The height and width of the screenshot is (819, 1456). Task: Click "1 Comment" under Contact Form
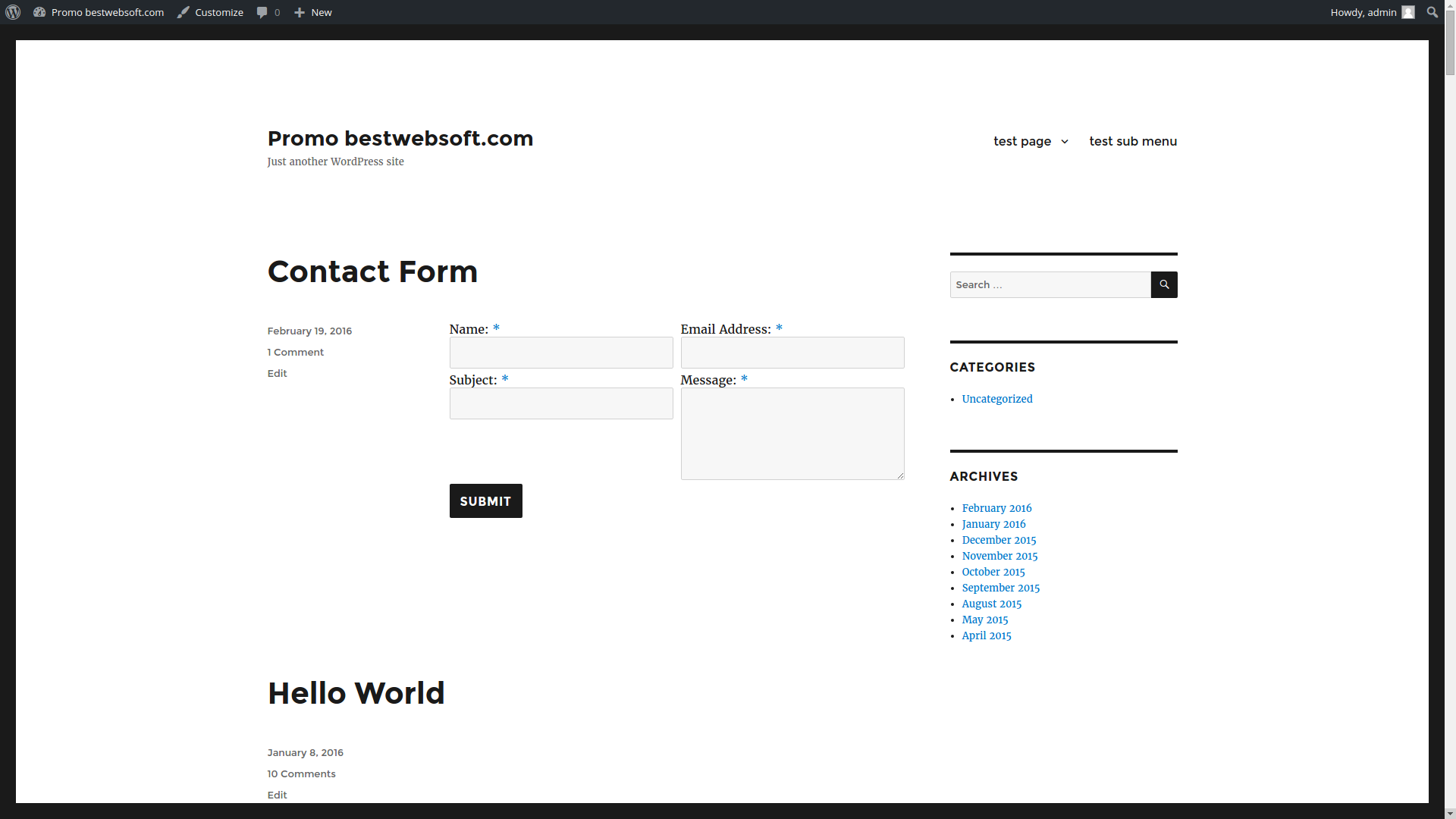click(x=295, y=352)
